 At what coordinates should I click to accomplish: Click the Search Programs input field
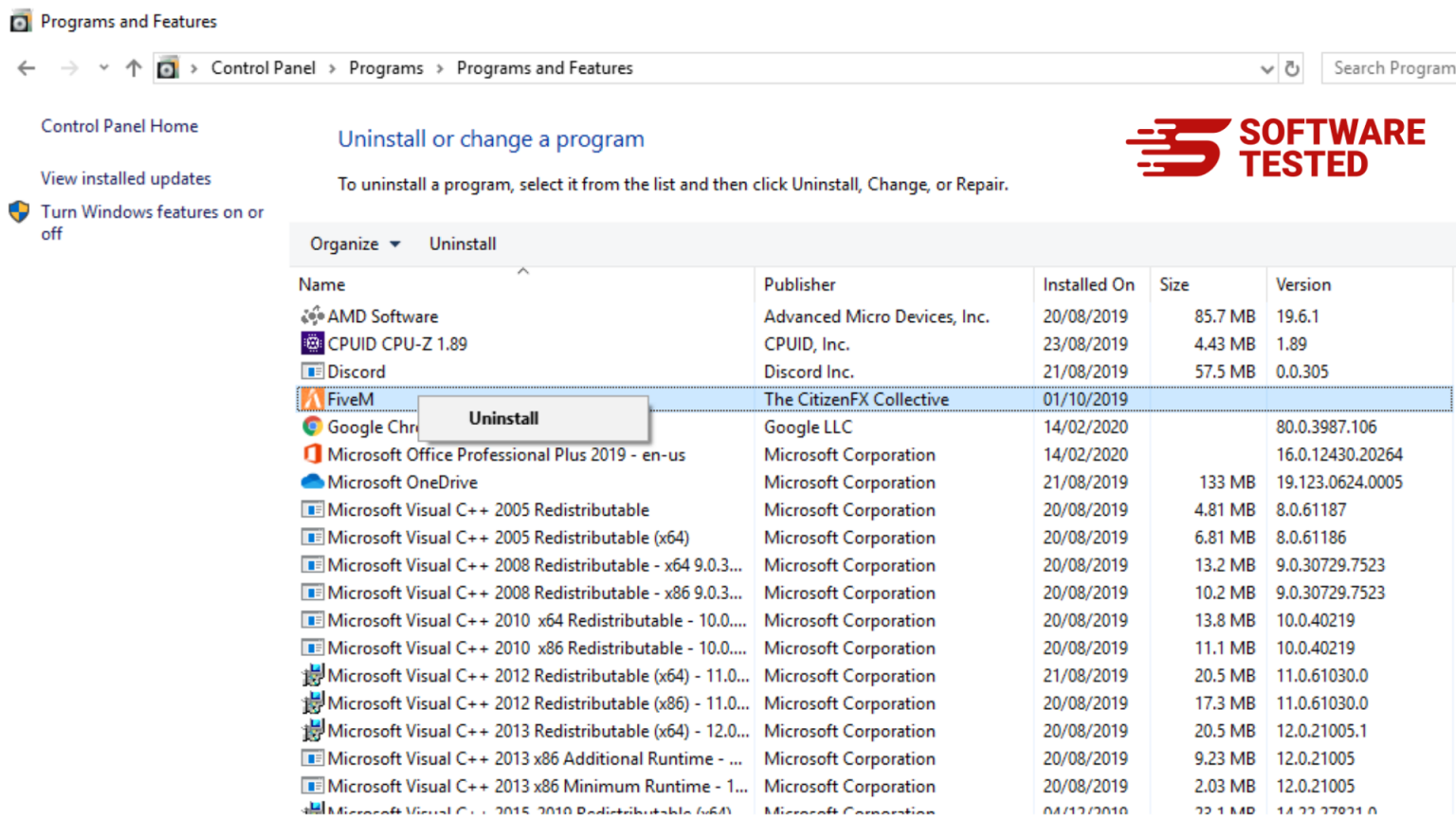[x=1390, y=68]
